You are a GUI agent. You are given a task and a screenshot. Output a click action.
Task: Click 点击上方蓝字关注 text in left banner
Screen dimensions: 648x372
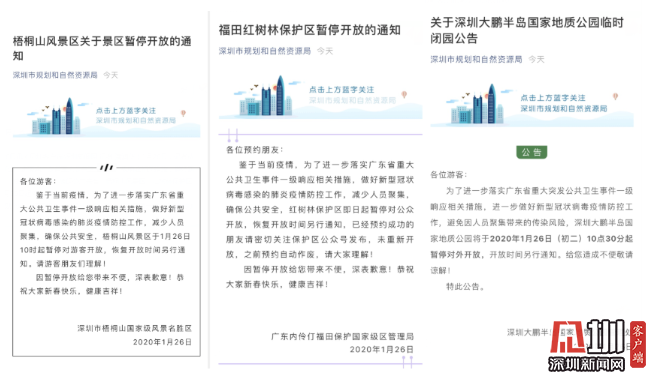[x=126, y=111]
